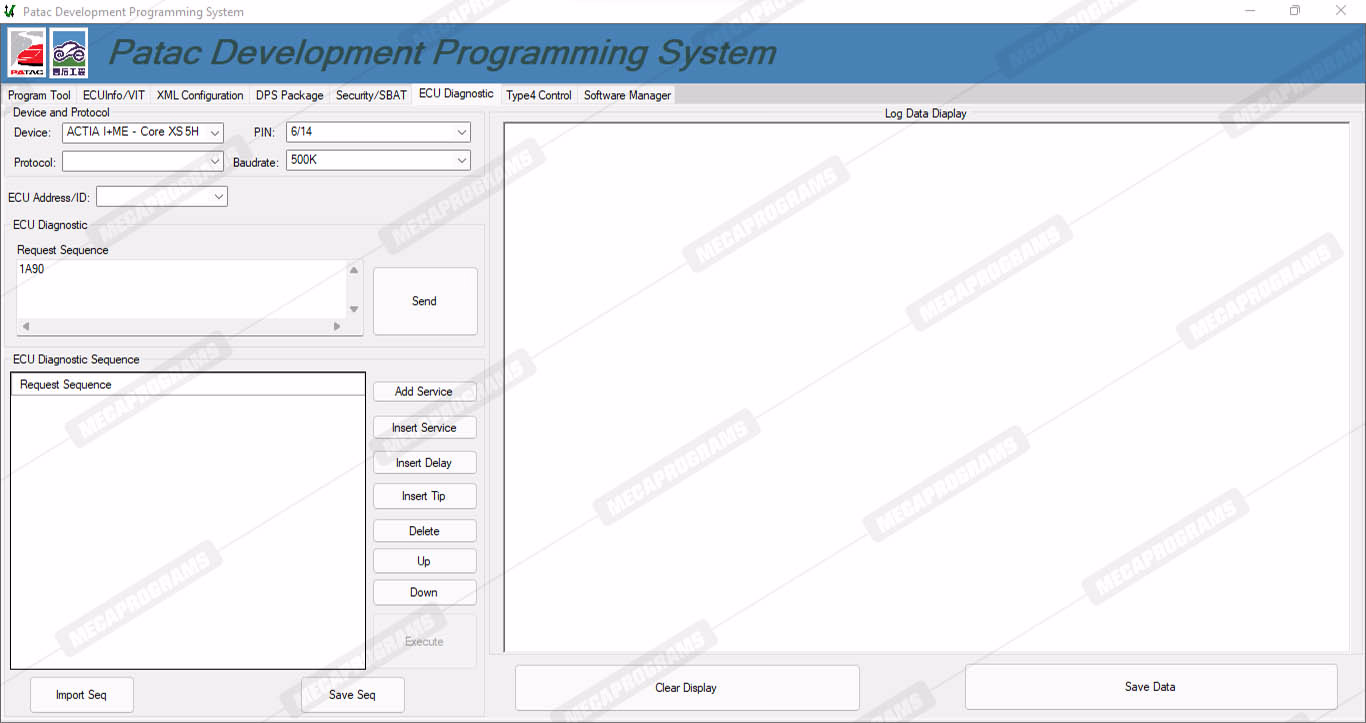Click the Request Sequence column header
The image size is (1366, 723).
(x=188, y=385)
